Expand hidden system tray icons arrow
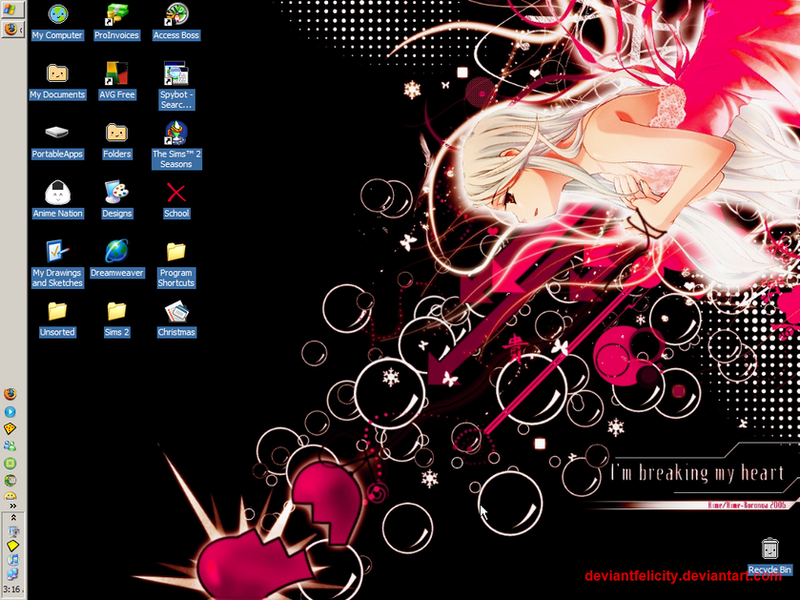Viewport: 800px width, 600px height. 13,517
